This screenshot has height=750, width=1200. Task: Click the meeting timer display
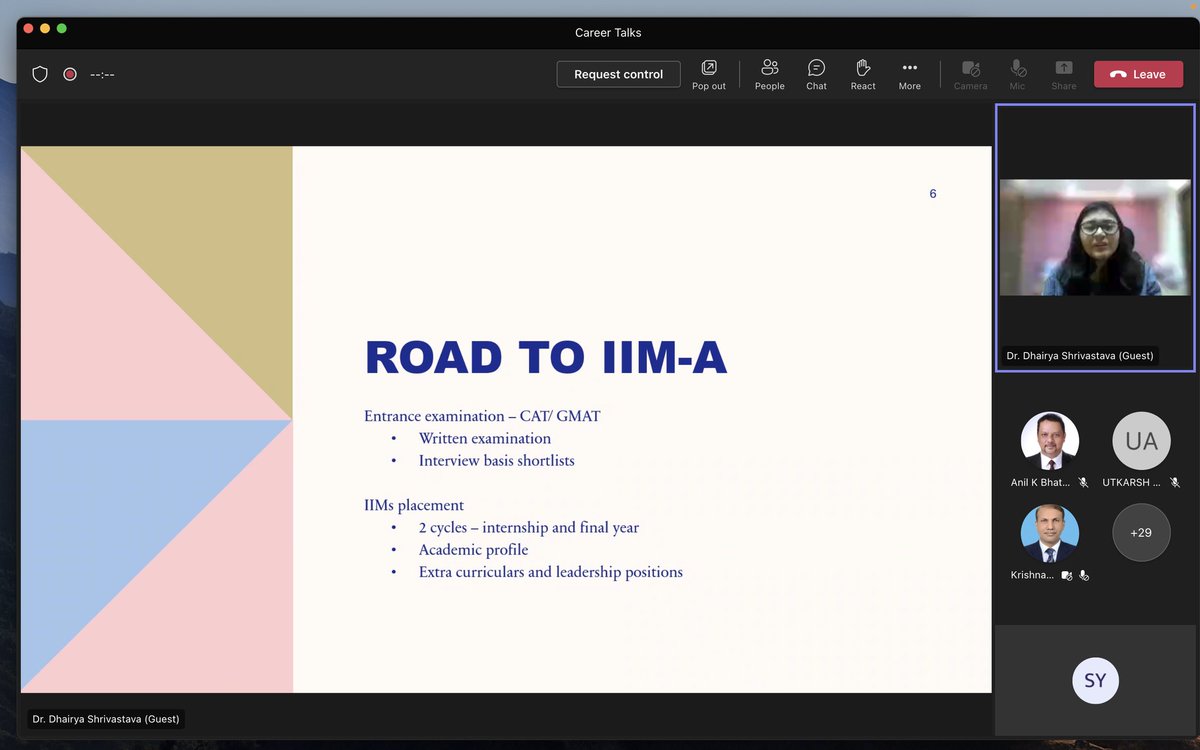coord(102,75)
